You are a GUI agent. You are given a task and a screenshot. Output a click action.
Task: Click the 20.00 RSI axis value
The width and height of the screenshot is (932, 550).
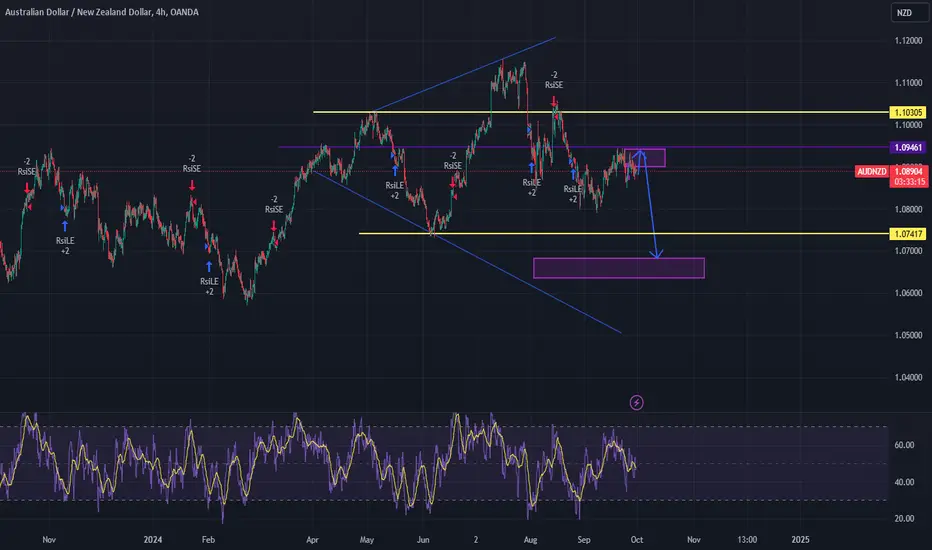[904, 519]
